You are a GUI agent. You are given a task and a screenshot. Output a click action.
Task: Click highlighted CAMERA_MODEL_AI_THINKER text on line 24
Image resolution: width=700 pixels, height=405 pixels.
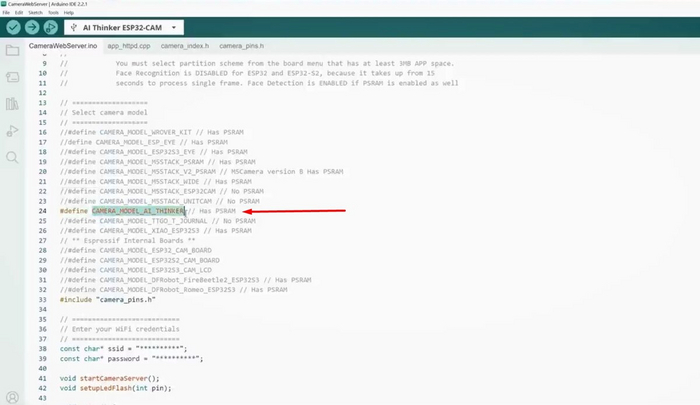(138, 211)
